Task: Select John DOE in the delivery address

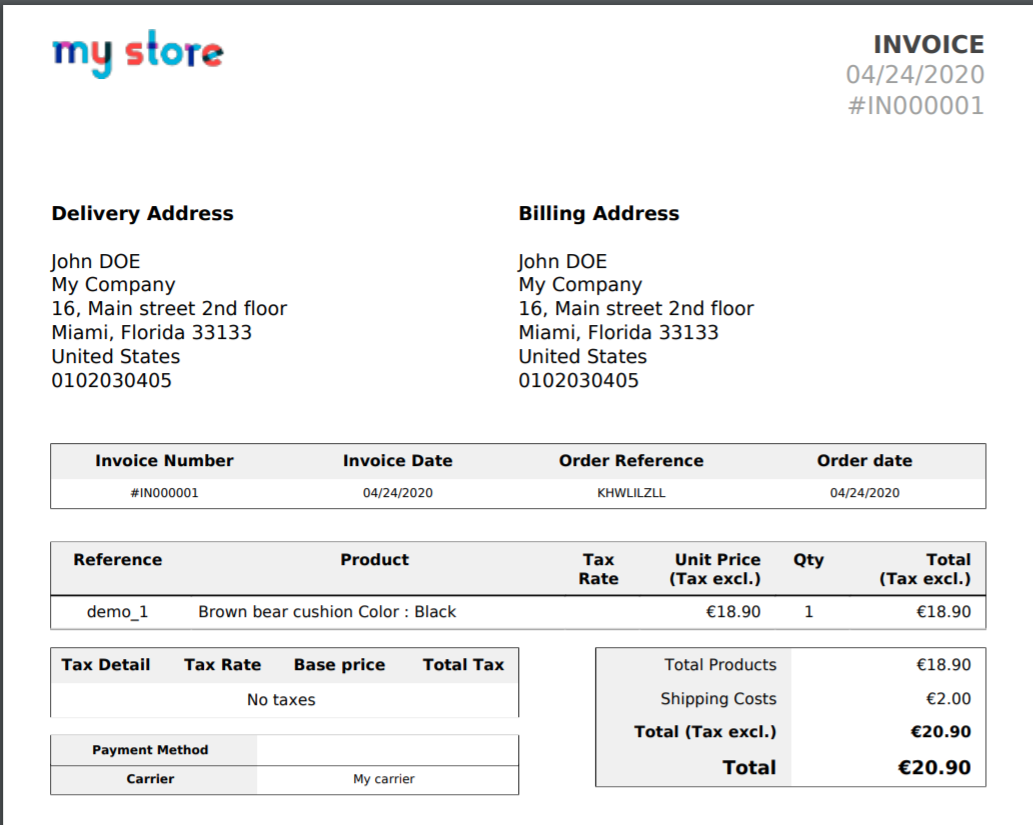Action: (95, 261)
